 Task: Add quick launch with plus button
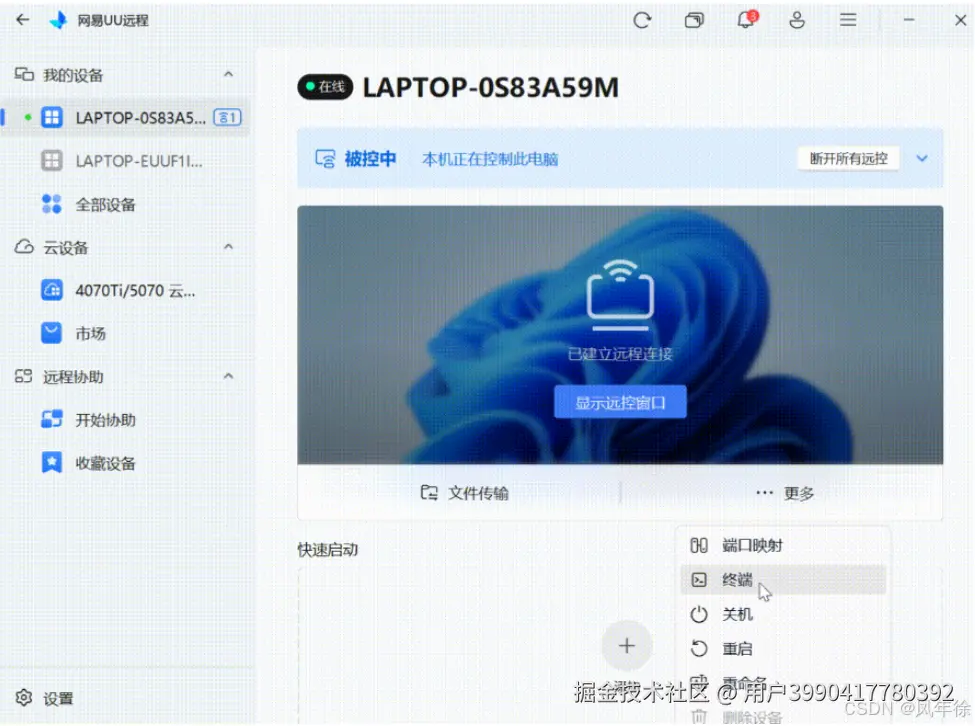tap(626, 646)
